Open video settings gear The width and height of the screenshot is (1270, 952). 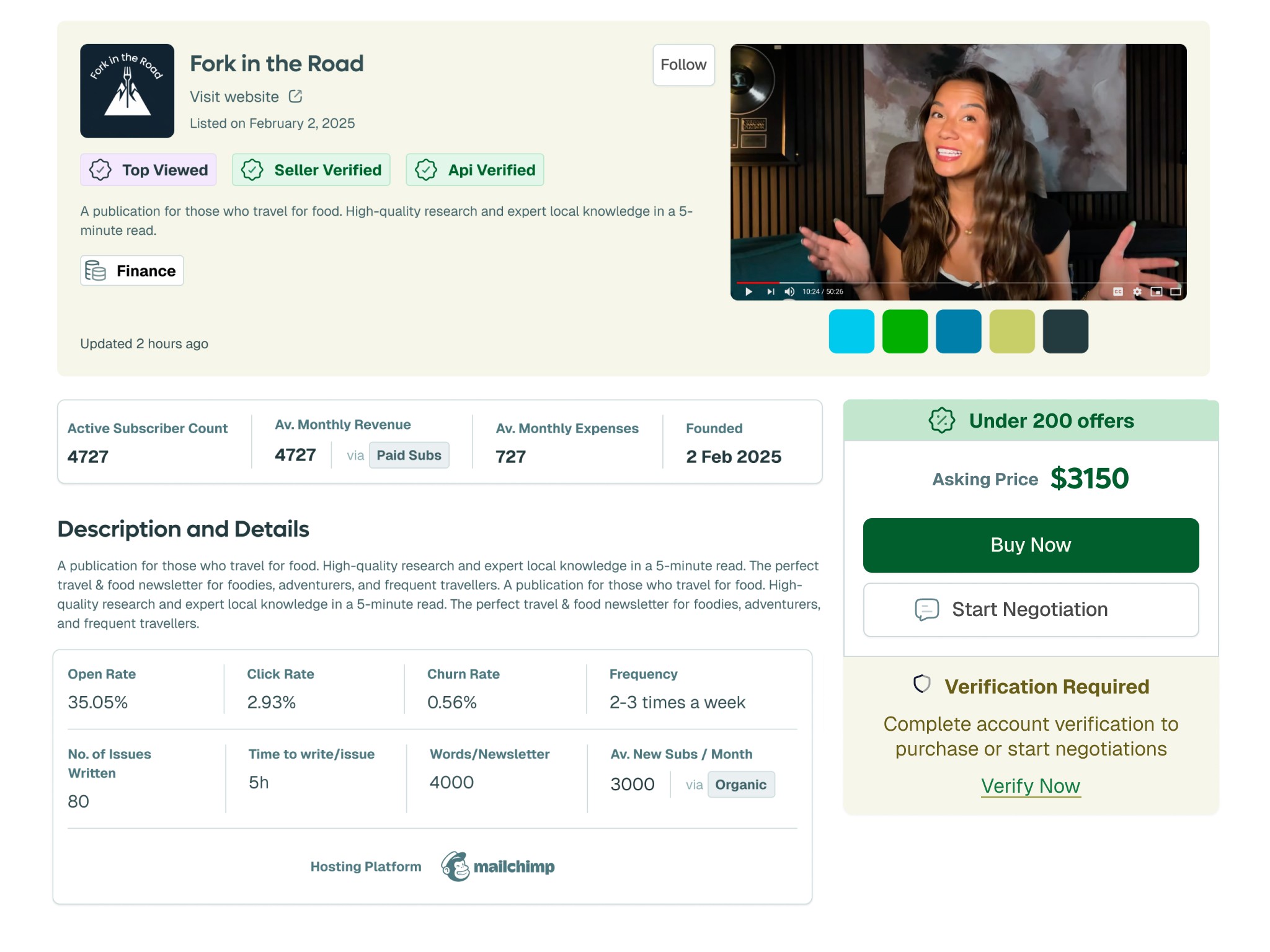[x=1137, y=291]
